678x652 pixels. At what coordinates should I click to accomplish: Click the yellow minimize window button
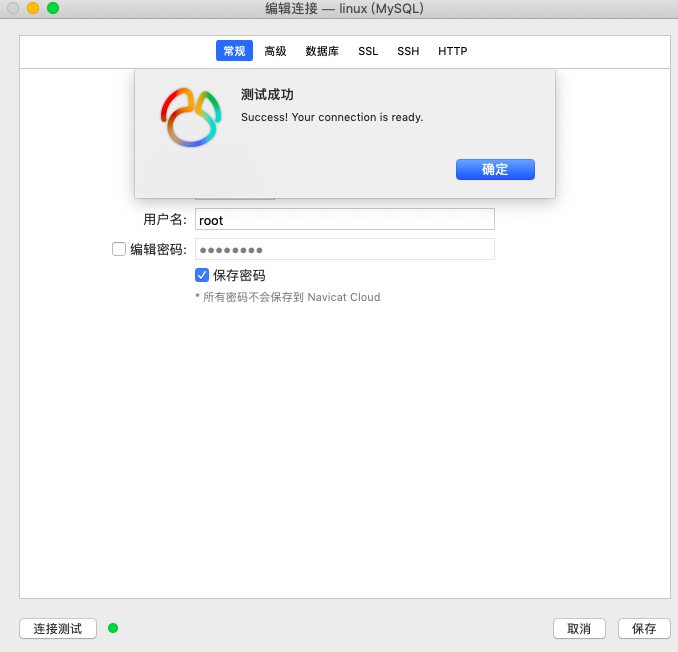click(33, 8)
